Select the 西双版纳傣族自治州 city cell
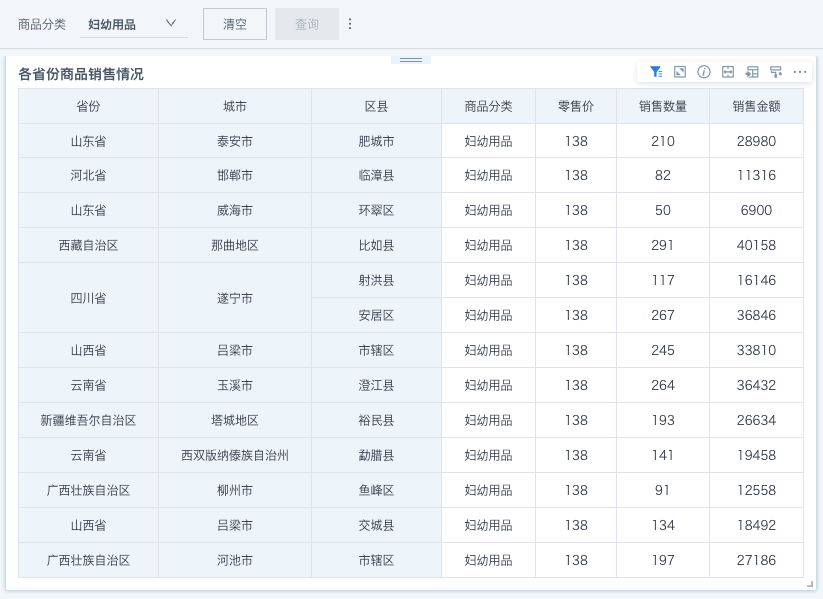 tap(235, 455)
